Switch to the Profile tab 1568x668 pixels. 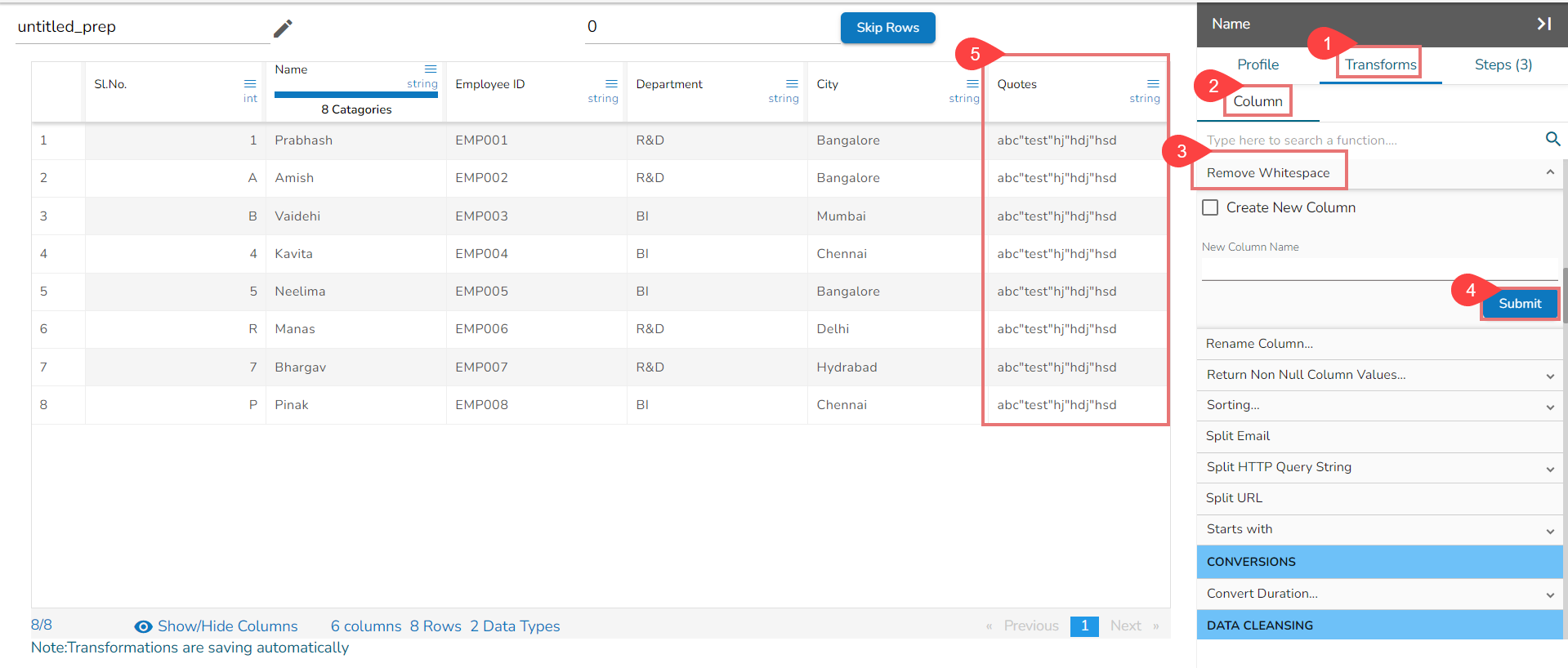(1258, 65)
